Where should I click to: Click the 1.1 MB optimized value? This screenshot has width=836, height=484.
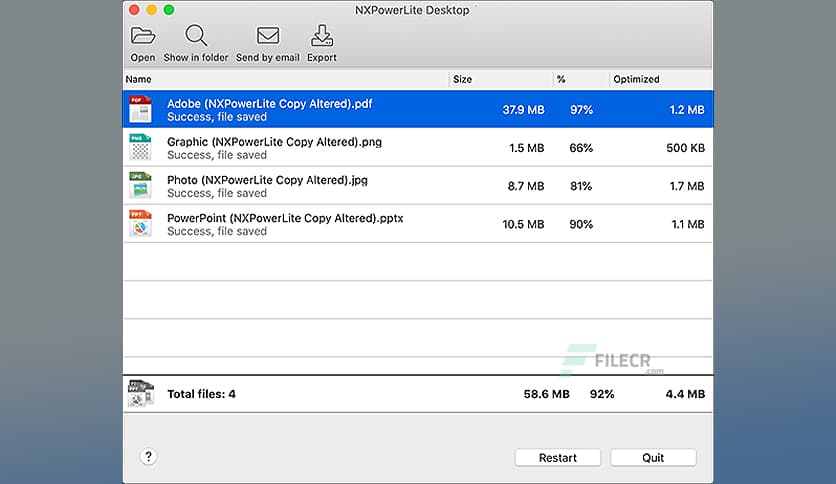(688, 224)
